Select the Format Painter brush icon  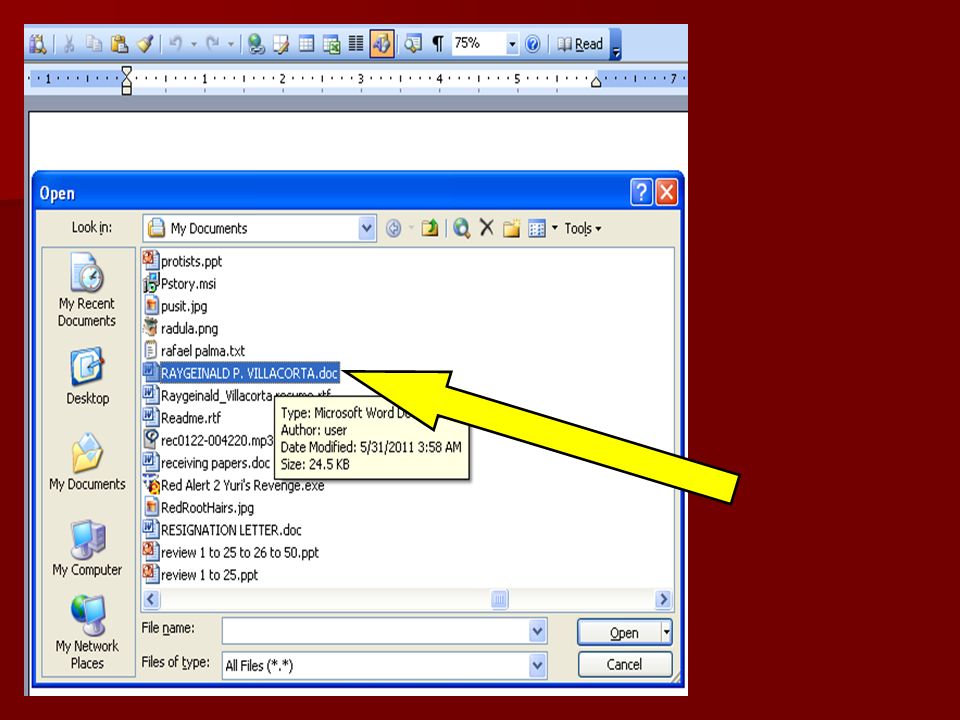(145, 44)
